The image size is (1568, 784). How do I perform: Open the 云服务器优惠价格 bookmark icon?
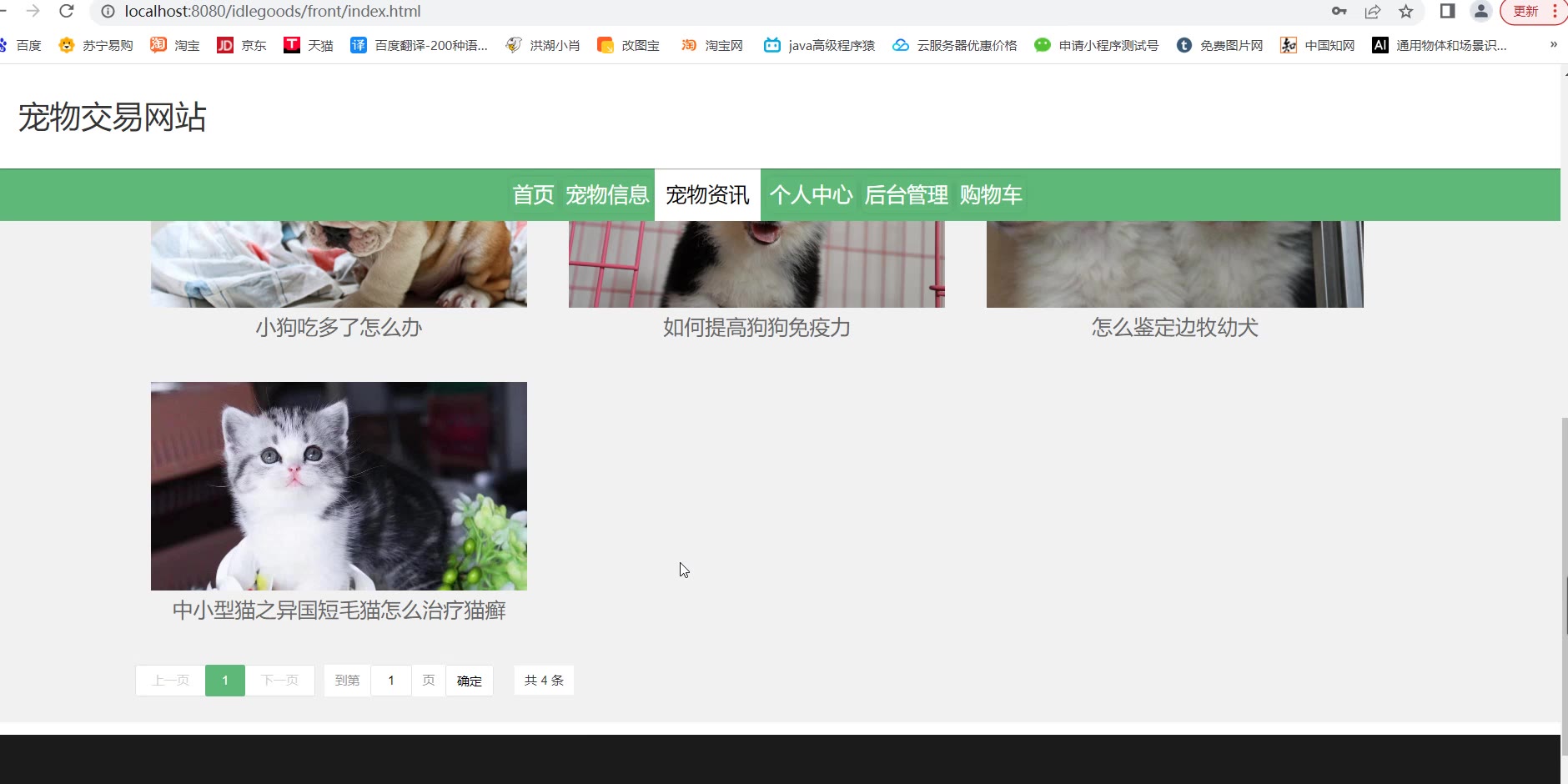point(901,45)
